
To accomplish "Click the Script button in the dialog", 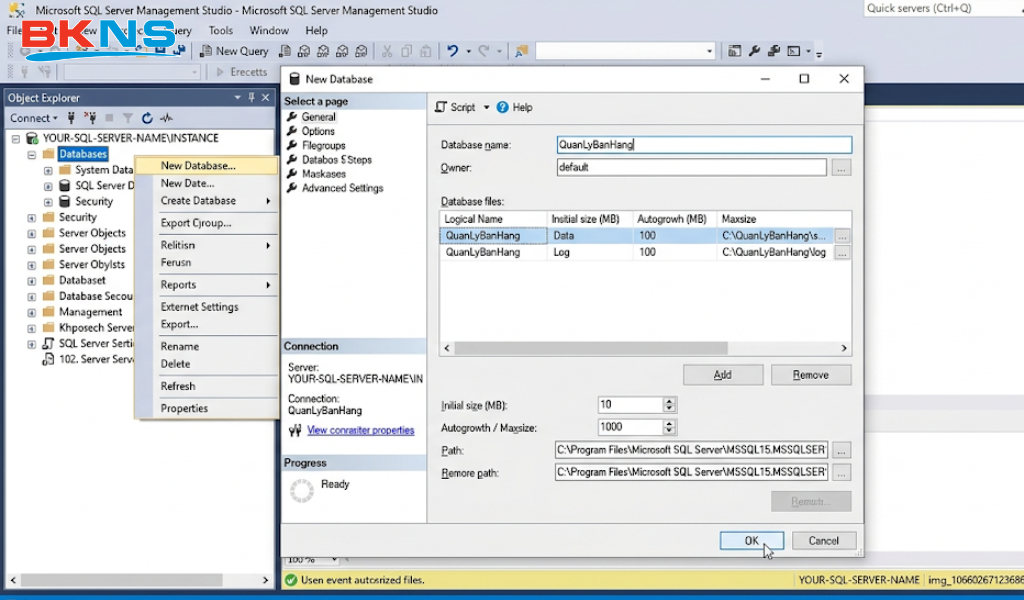I will 456,107.
